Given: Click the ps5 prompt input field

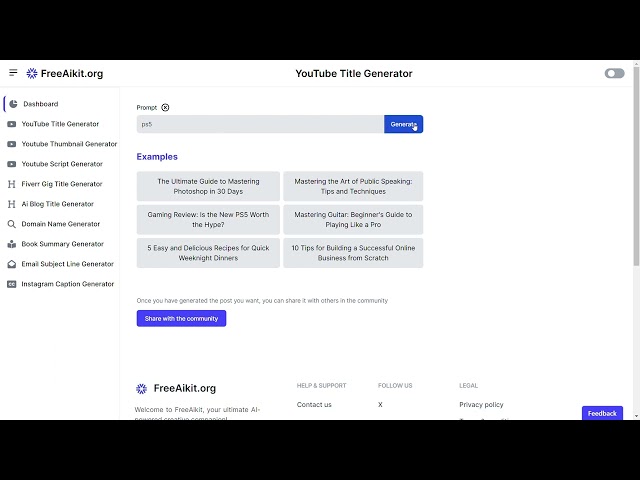Looking at the screenshot, I should (x=260, y=124).
